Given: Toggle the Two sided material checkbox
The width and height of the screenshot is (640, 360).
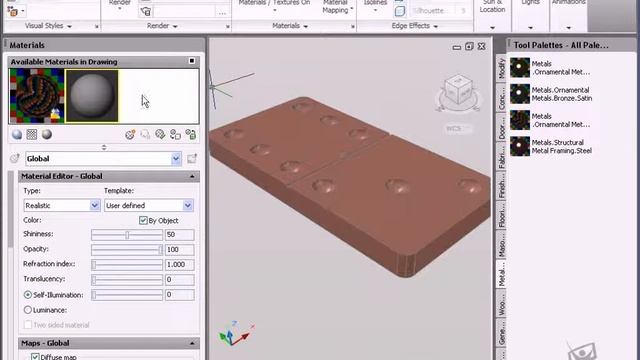Looking at the screenshot, I should [x=28, y=325].
